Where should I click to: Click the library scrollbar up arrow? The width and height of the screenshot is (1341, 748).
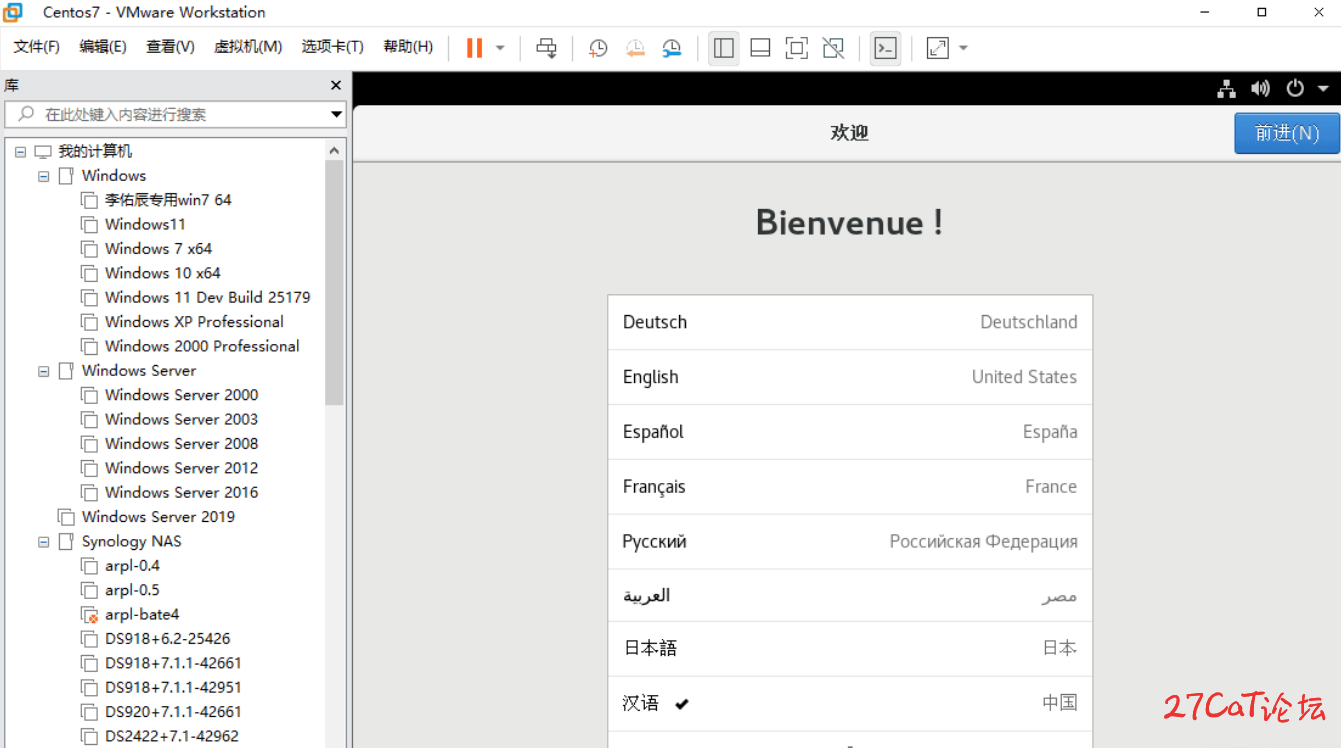click(x=335, y=150)
